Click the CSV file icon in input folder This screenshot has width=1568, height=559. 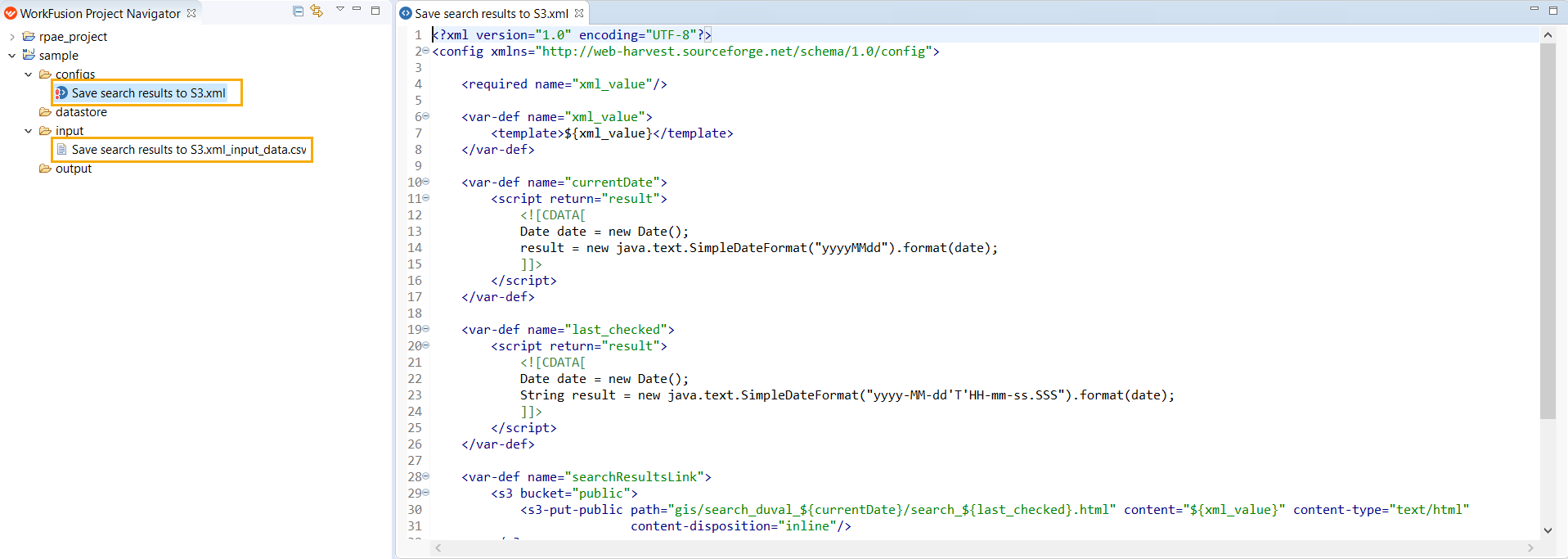pos(61,150)
